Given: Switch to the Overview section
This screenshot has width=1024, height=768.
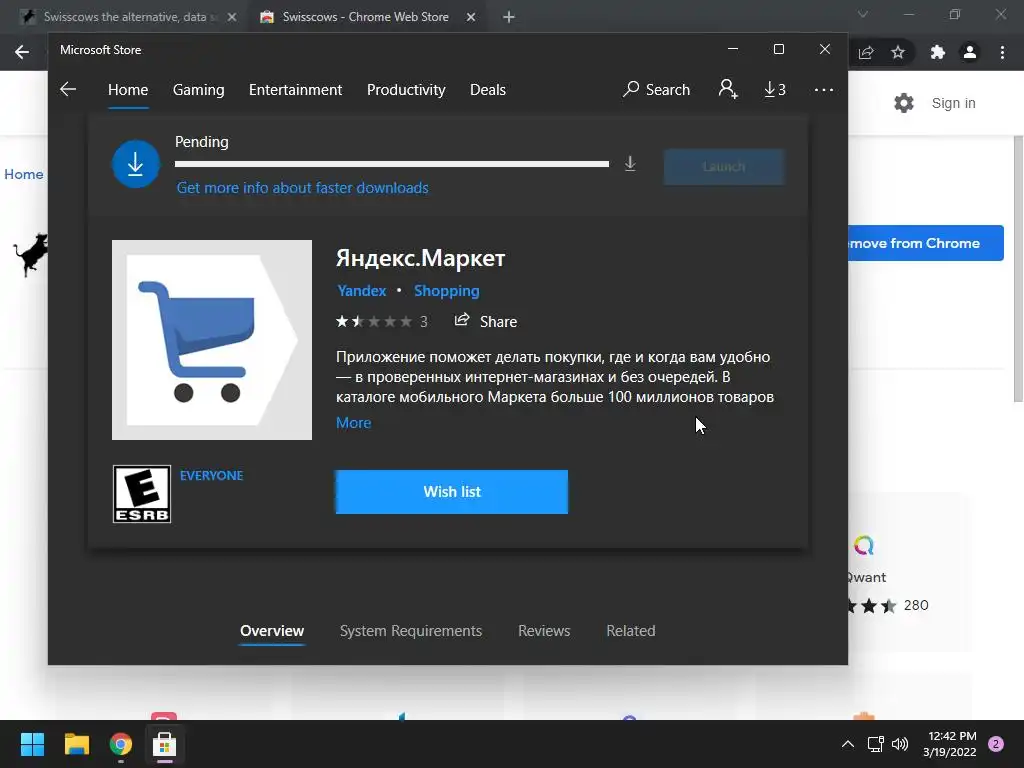Looking at the screenshot, I should [272, 631].
